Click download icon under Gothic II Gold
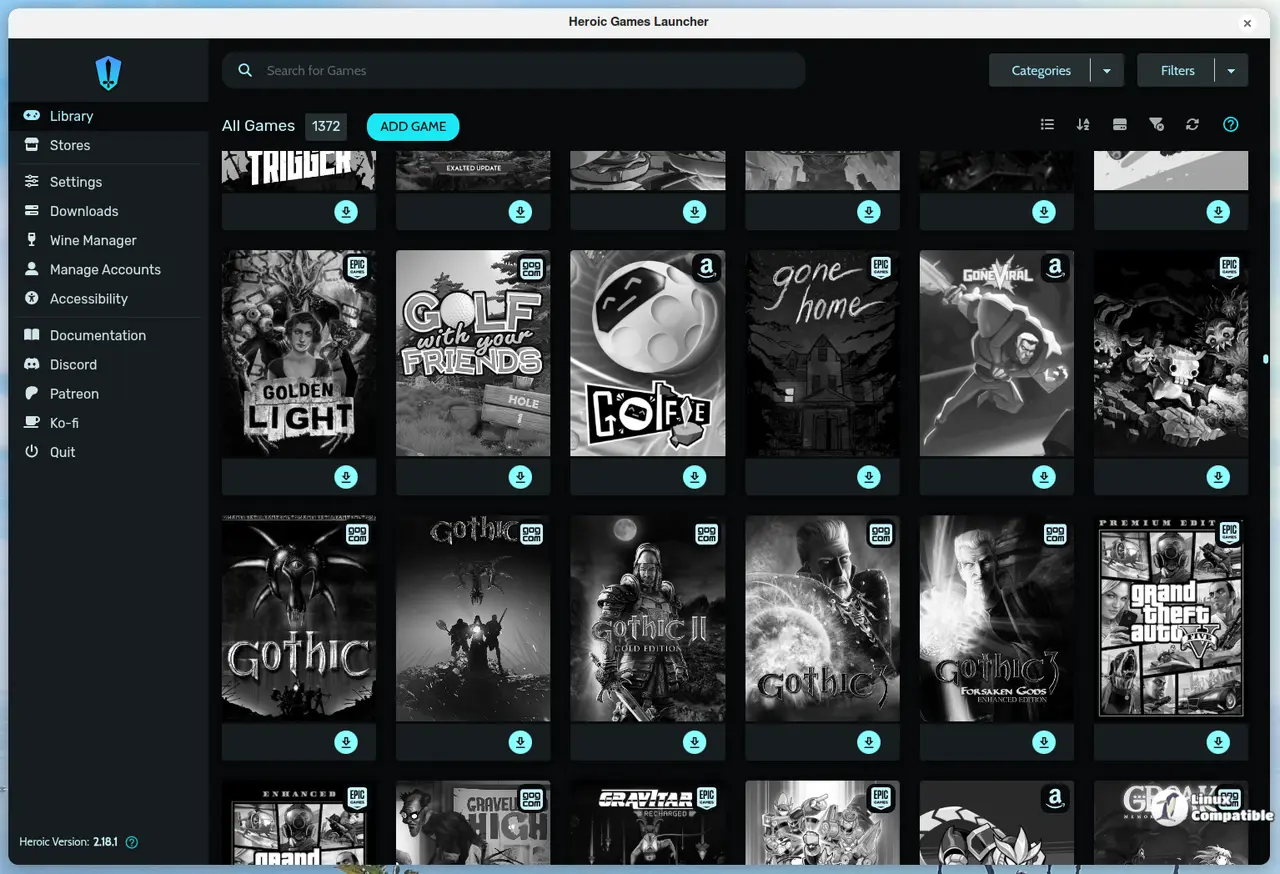 pyautogui.click(x=695, y=742)
